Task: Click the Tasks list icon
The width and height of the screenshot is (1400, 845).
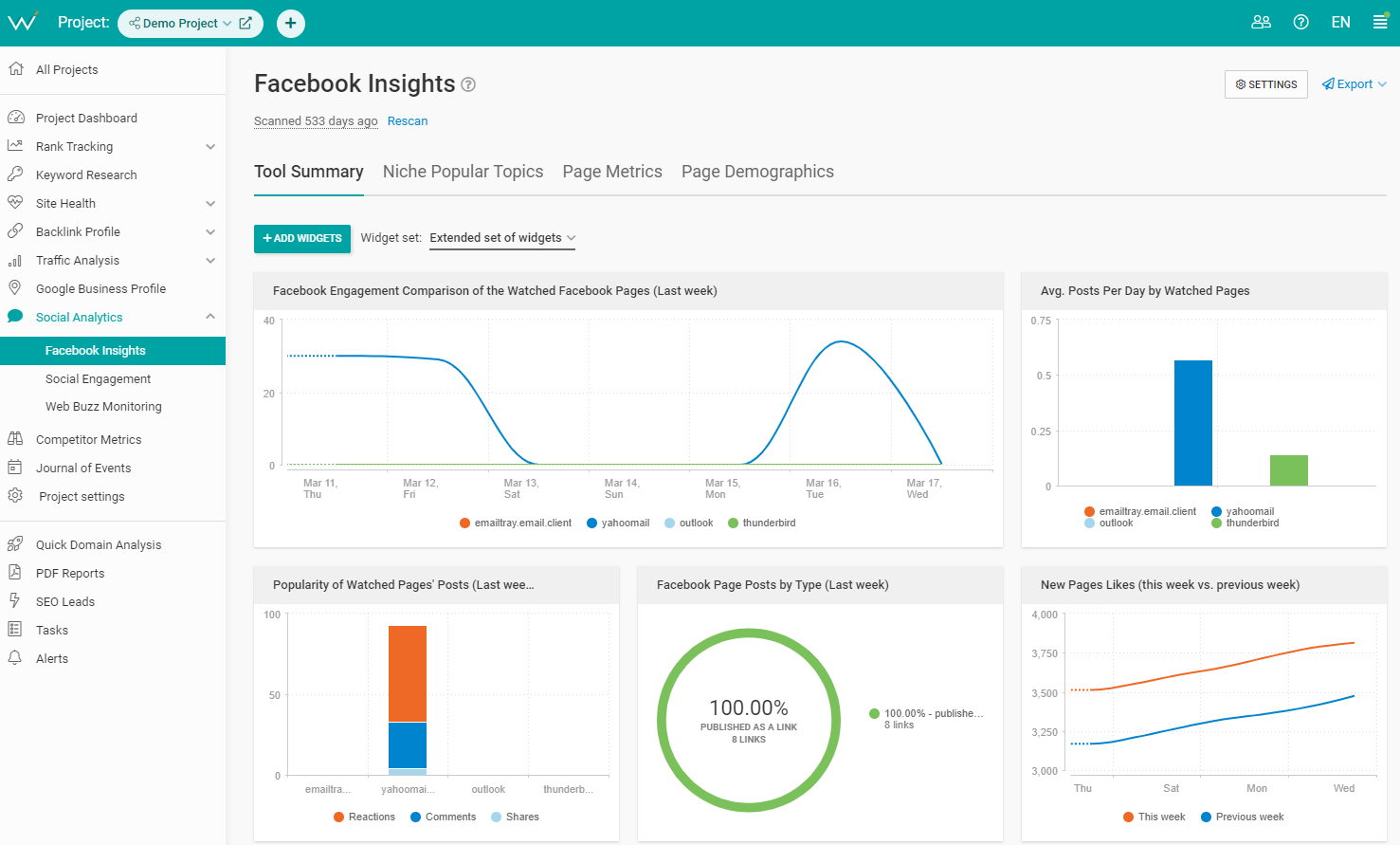Action: pos(15,630)
